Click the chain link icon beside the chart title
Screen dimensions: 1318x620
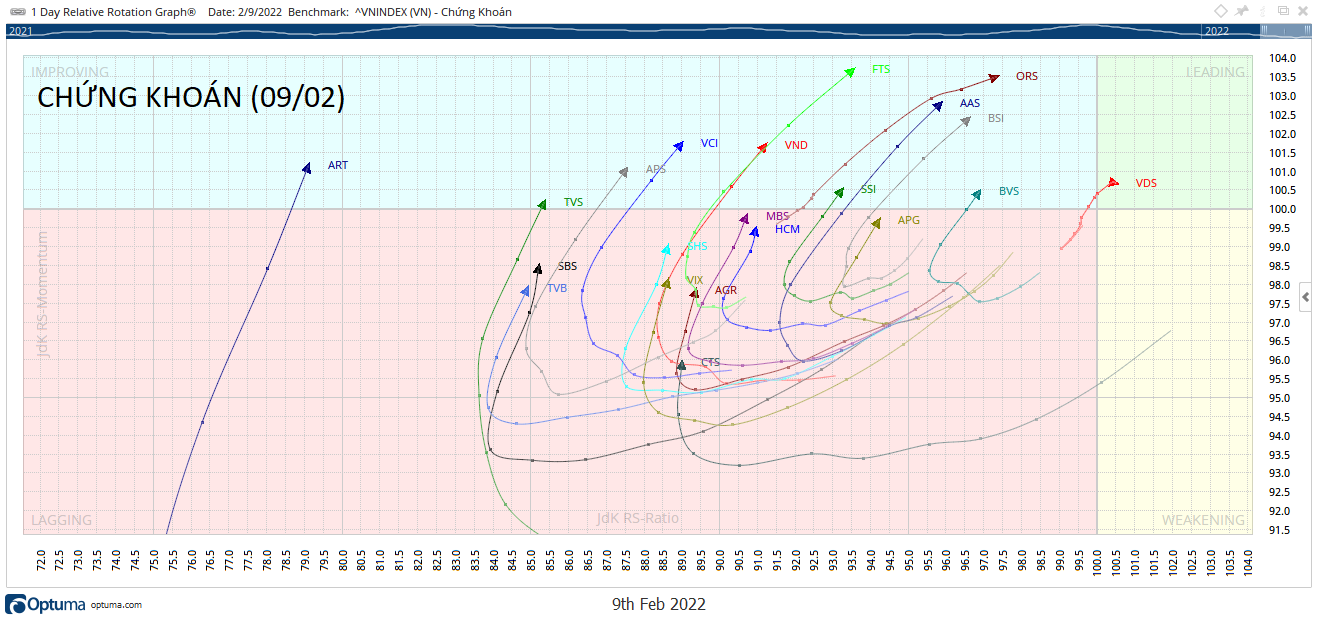point(17,12)
